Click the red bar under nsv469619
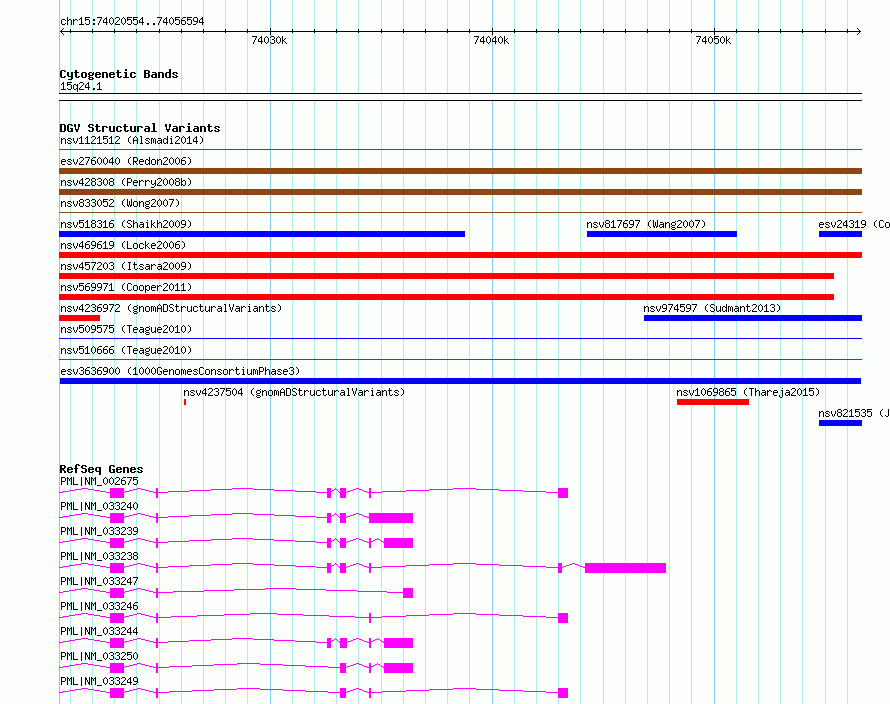Screen dimensions: 890x704 tap(460, 255)
